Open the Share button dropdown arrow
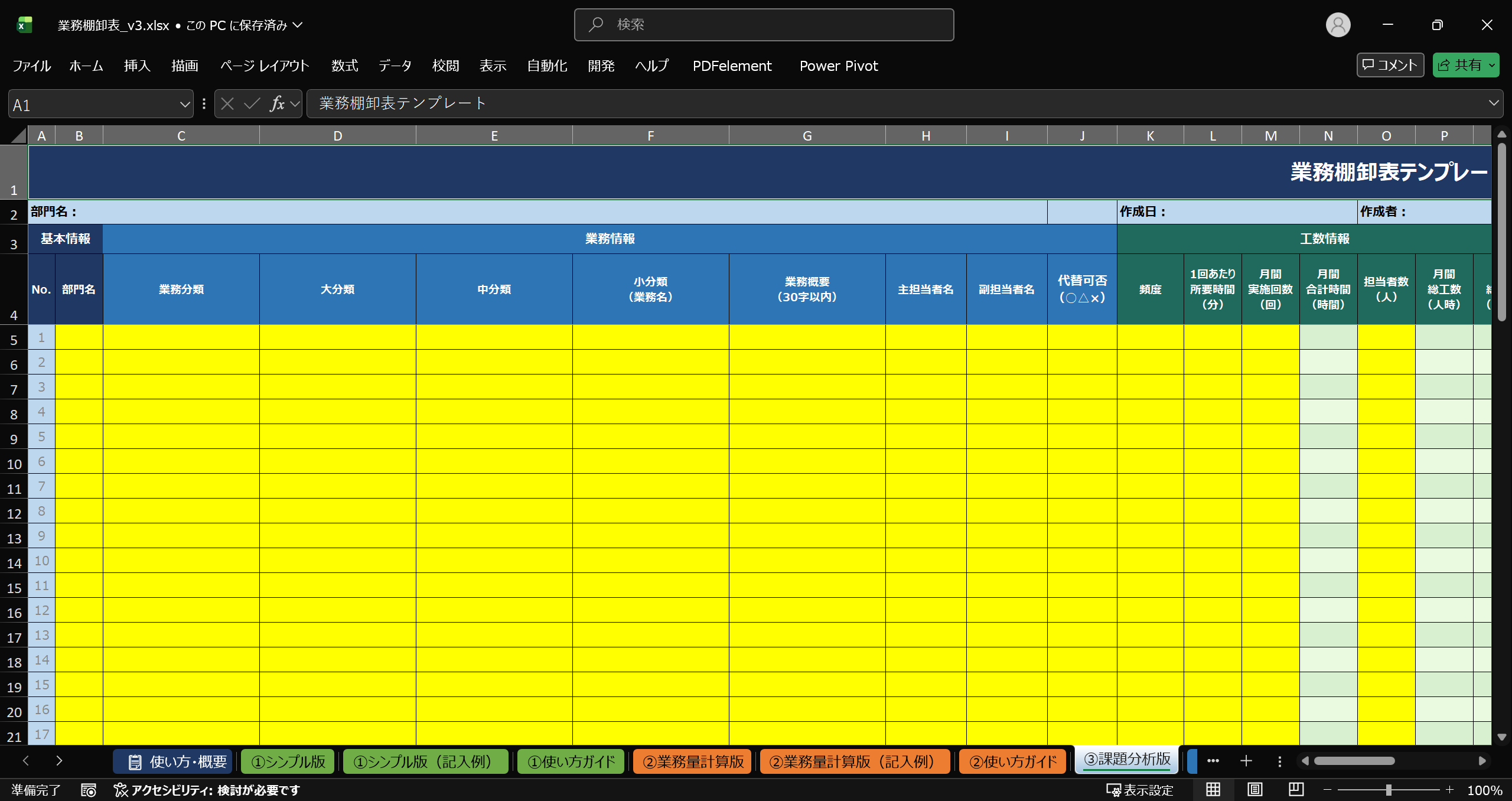Image resolution: width=1512 pixels, height=801 pixels. click(x=1492, y=66)
